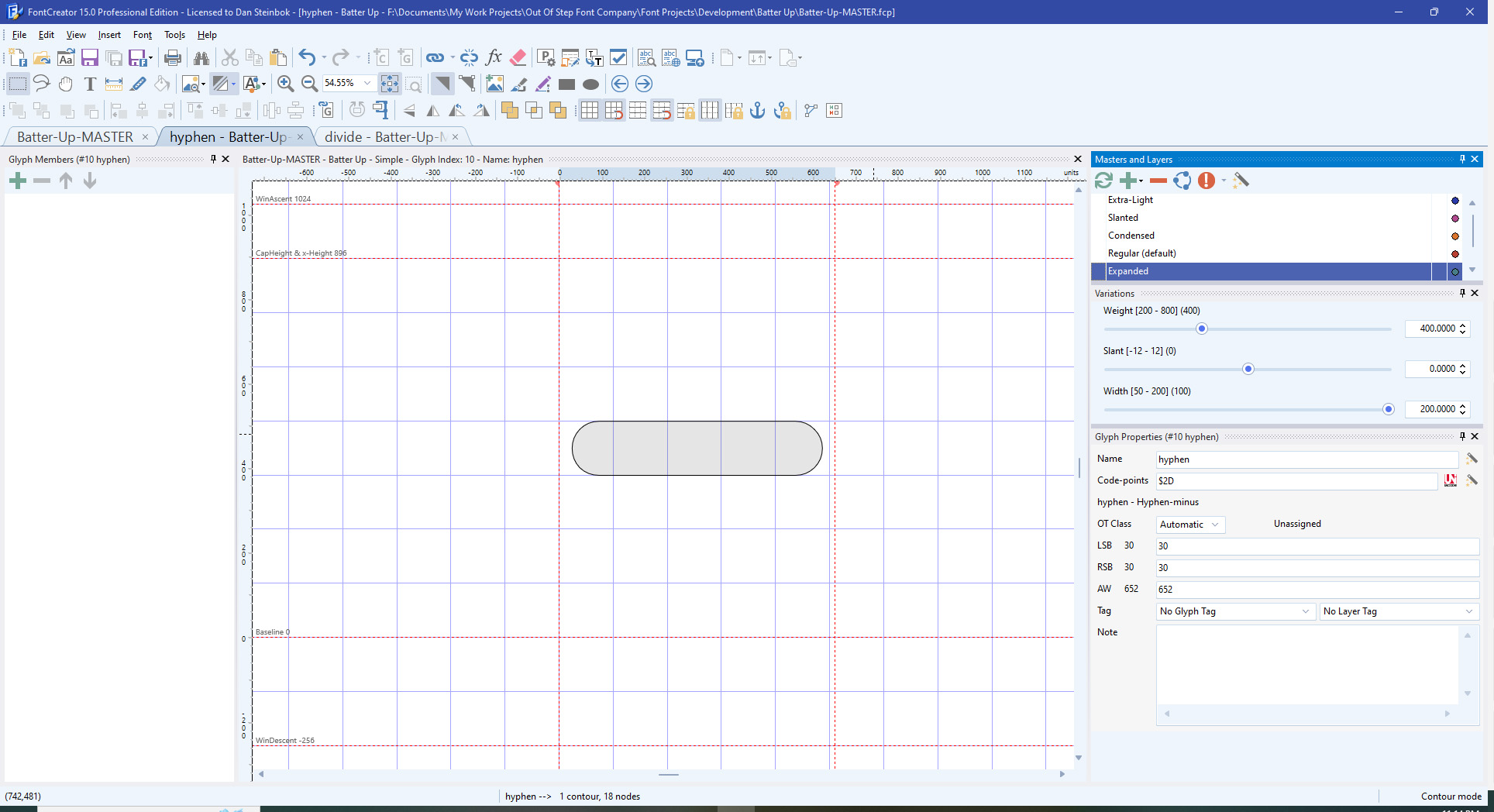The width and height of the screenshot is (1494, 812).
Task: Select the Condensed master in the list
Action: 1131,236
